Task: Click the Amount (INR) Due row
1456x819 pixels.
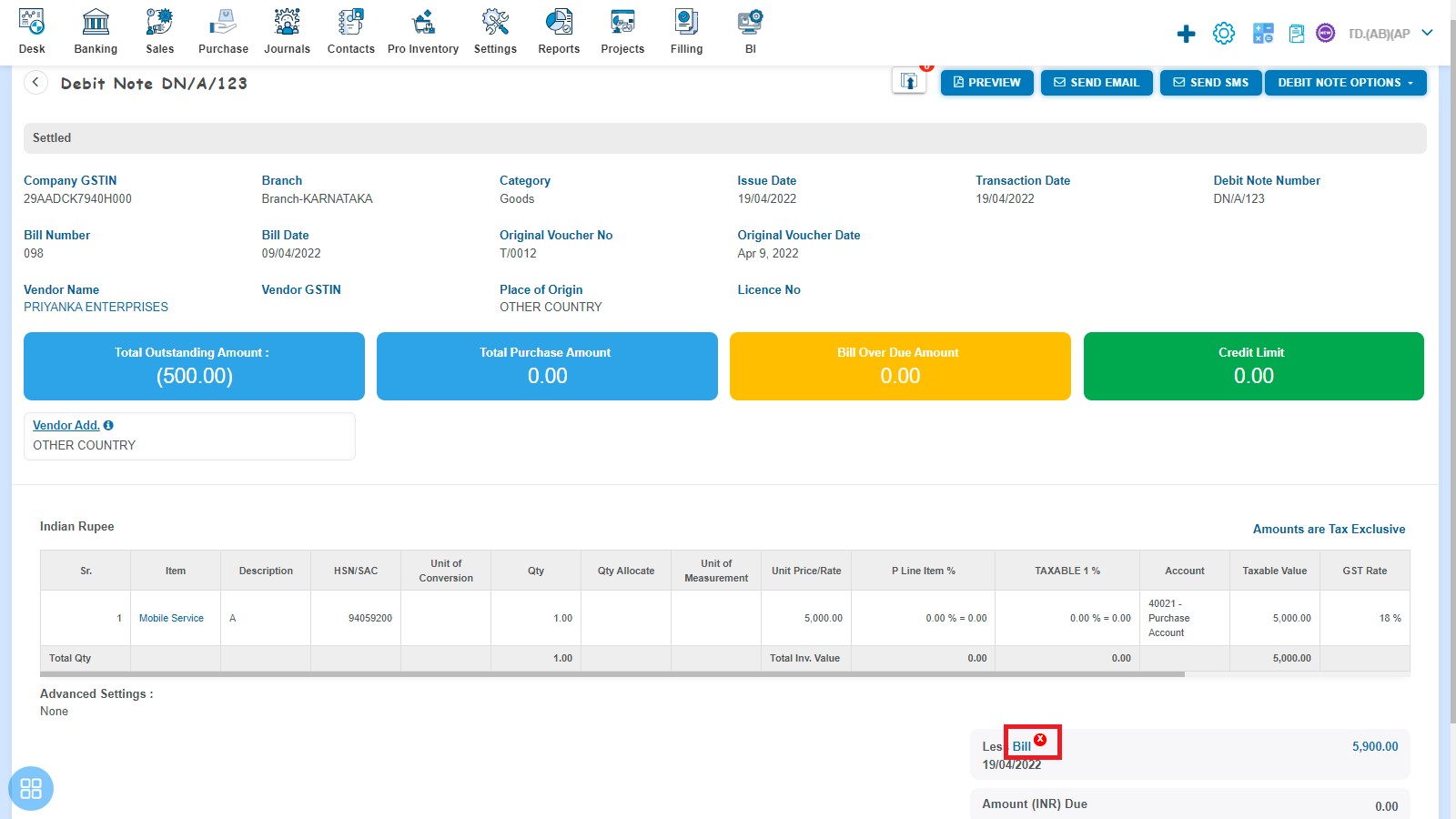Action: (x=1190, y=804)
